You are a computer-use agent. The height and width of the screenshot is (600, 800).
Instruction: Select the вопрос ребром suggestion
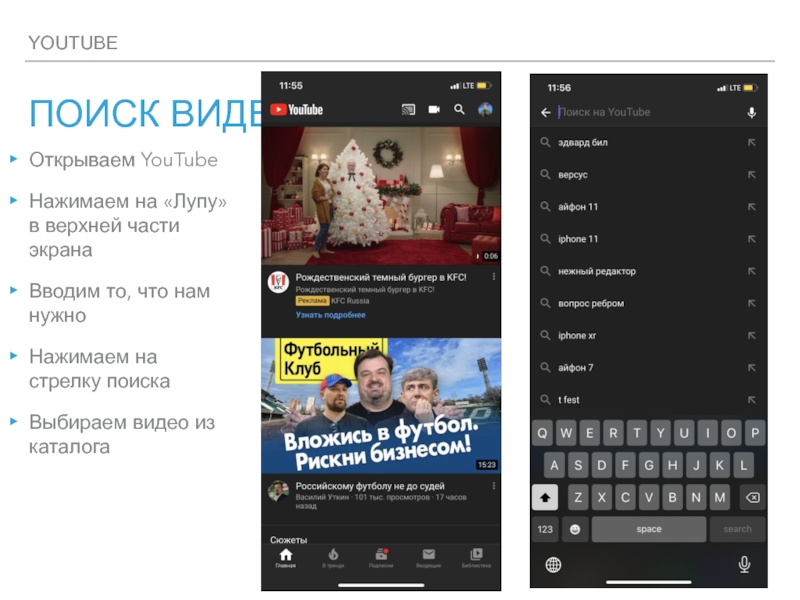649,303
